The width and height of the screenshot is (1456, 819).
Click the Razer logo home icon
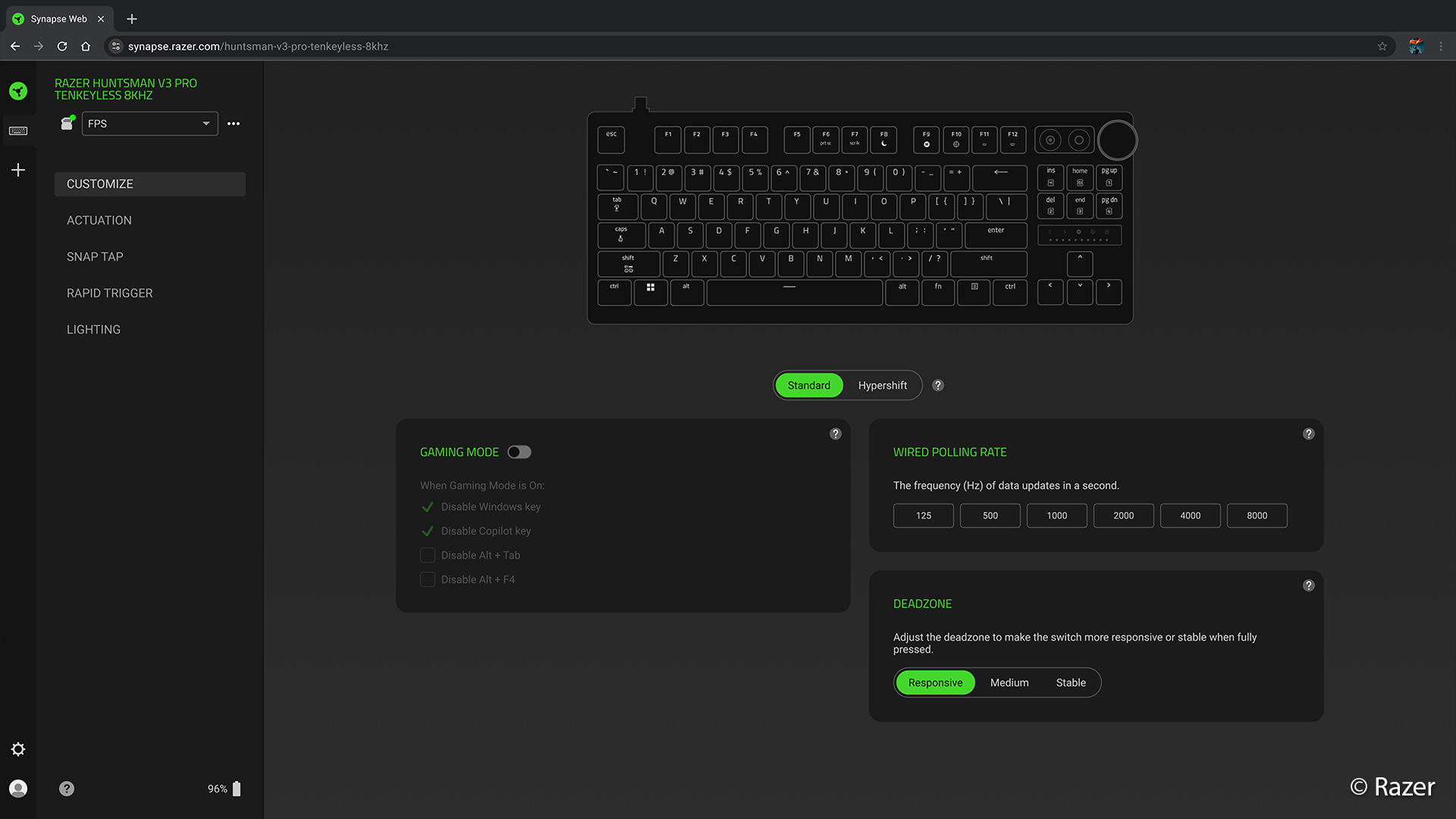point(18,91)
